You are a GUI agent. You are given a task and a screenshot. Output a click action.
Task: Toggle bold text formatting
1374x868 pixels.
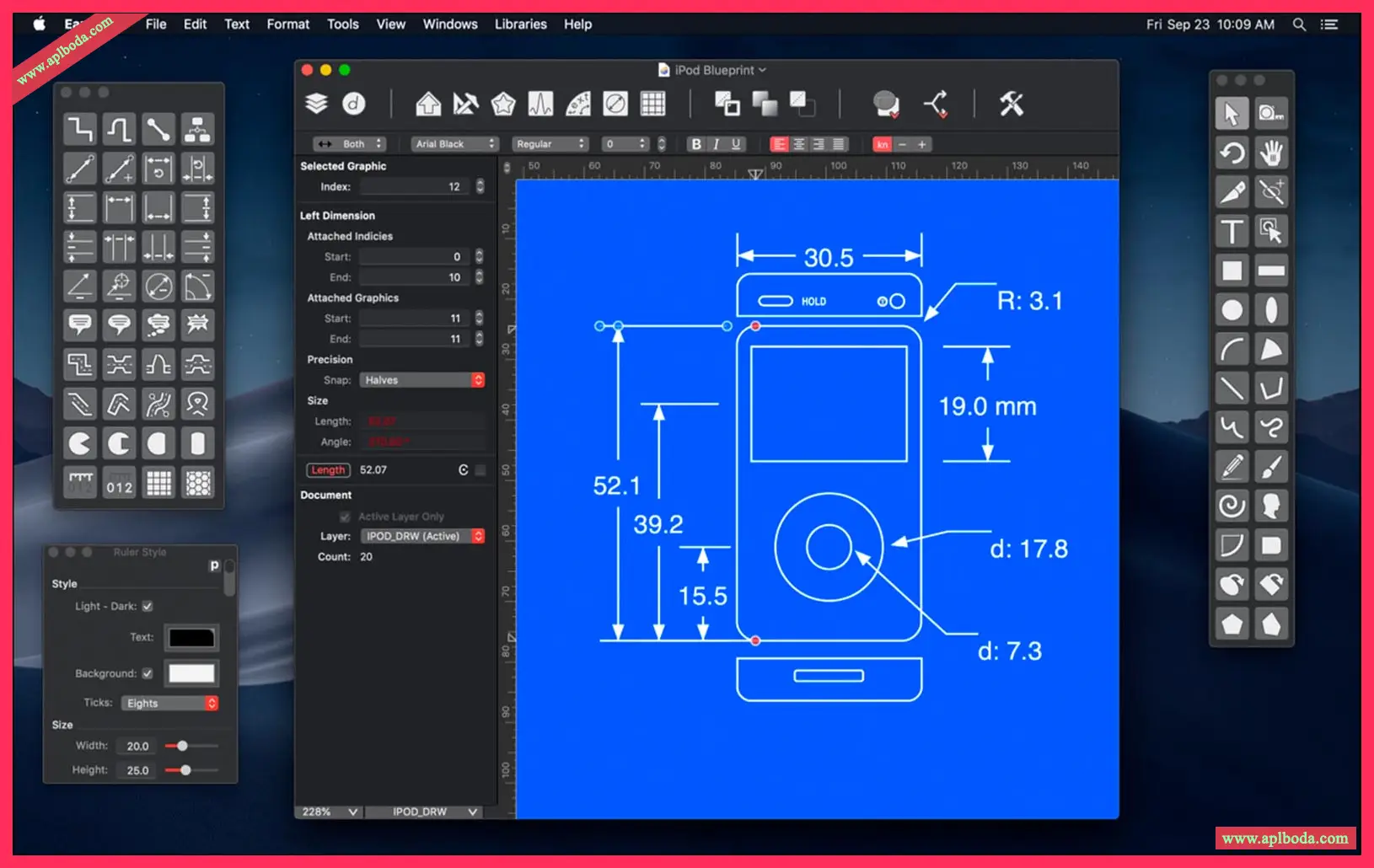click(x=696, y=144)
